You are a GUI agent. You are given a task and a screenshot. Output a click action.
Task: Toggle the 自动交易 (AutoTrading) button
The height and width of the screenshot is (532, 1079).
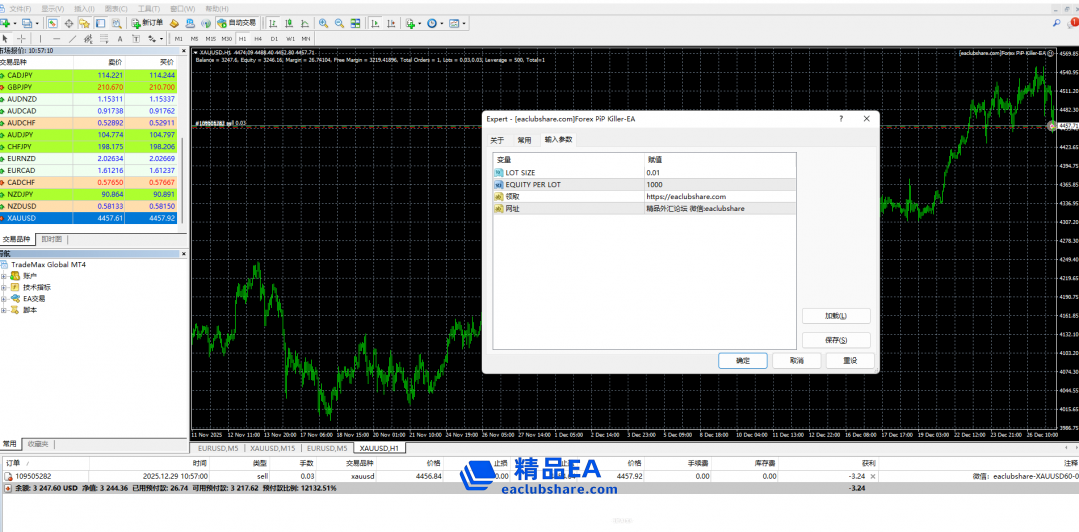coord(236,22)
